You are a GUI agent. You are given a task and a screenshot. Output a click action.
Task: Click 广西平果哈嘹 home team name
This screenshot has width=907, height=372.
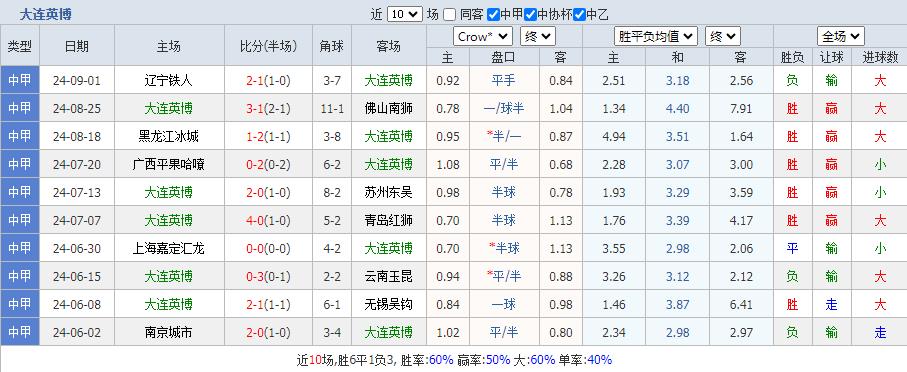168,164
